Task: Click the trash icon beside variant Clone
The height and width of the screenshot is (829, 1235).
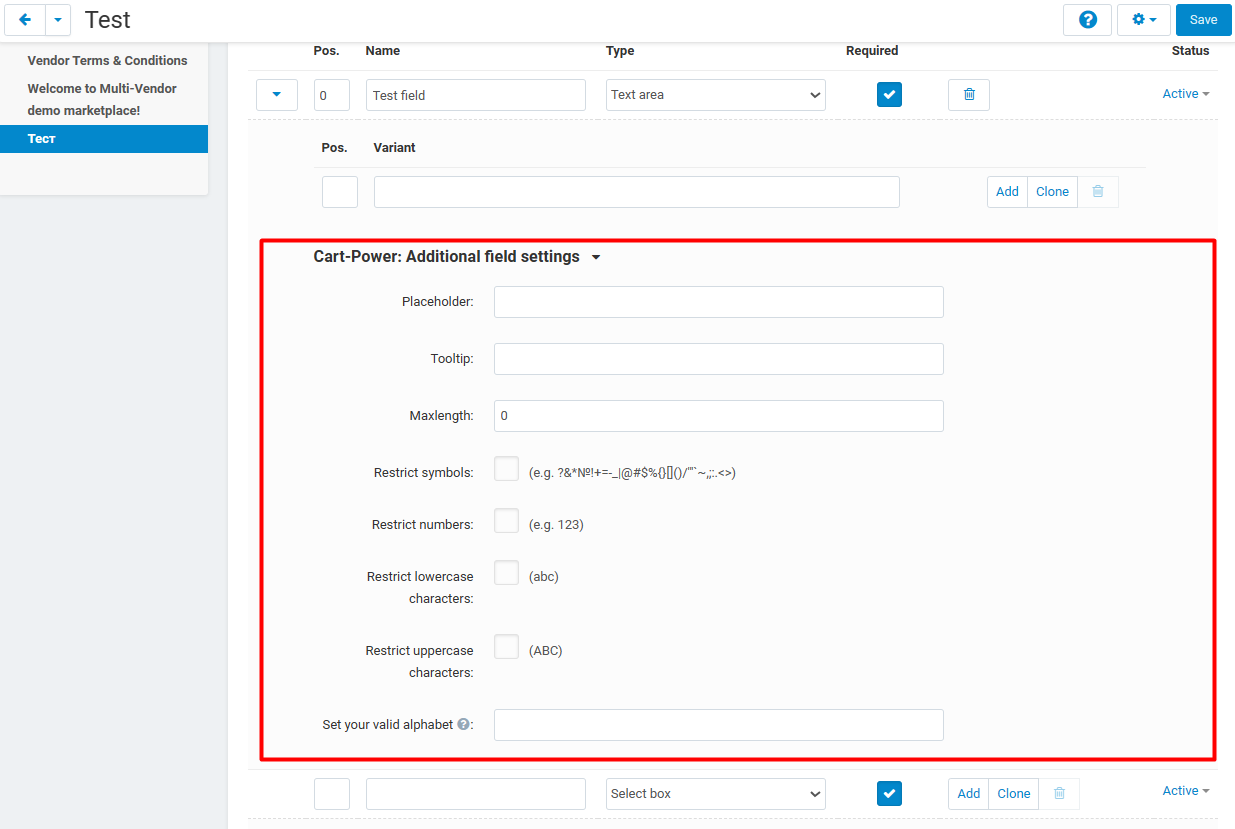Action: point(1098,192)
